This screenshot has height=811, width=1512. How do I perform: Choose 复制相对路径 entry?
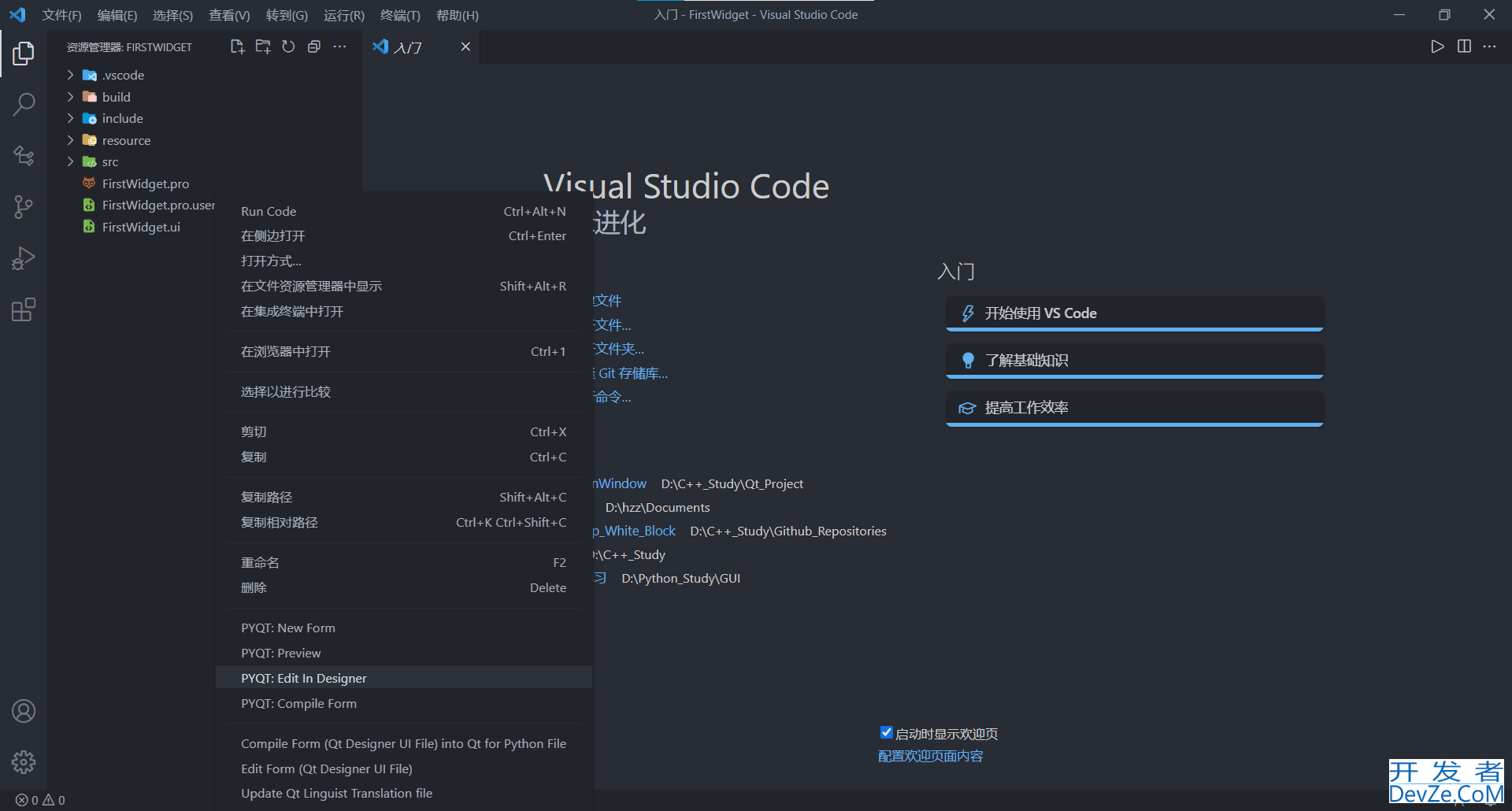403,522
